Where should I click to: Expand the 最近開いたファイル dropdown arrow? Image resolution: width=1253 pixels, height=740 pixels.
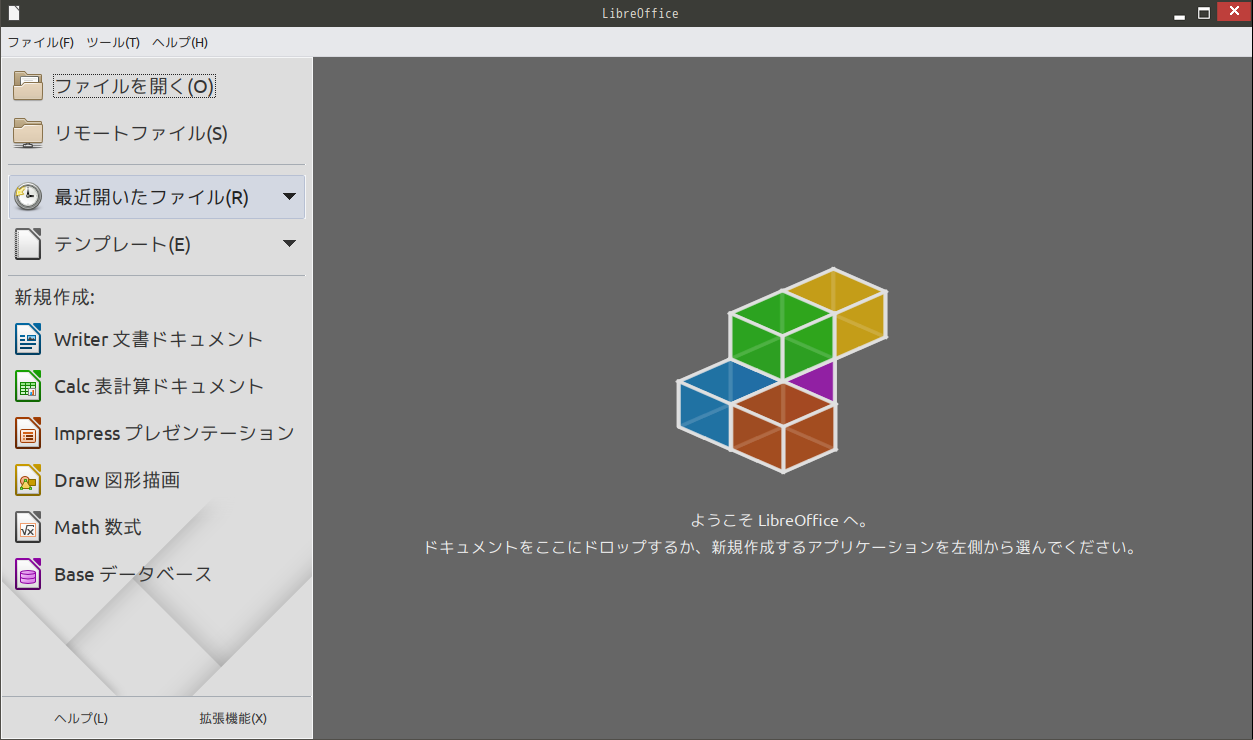pos(290,197)
